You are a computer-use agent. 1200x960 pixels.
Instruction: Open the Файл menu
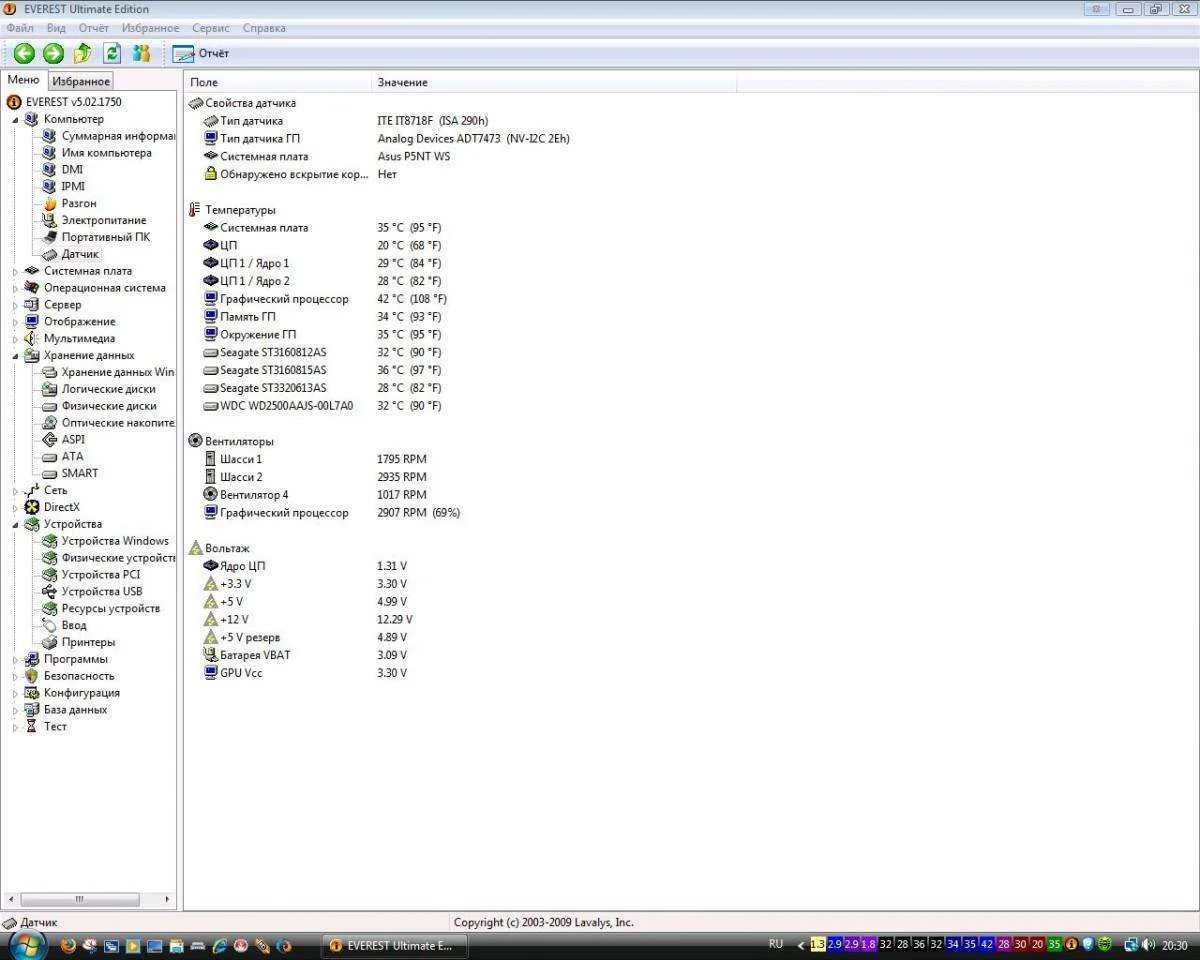[20, 28]
